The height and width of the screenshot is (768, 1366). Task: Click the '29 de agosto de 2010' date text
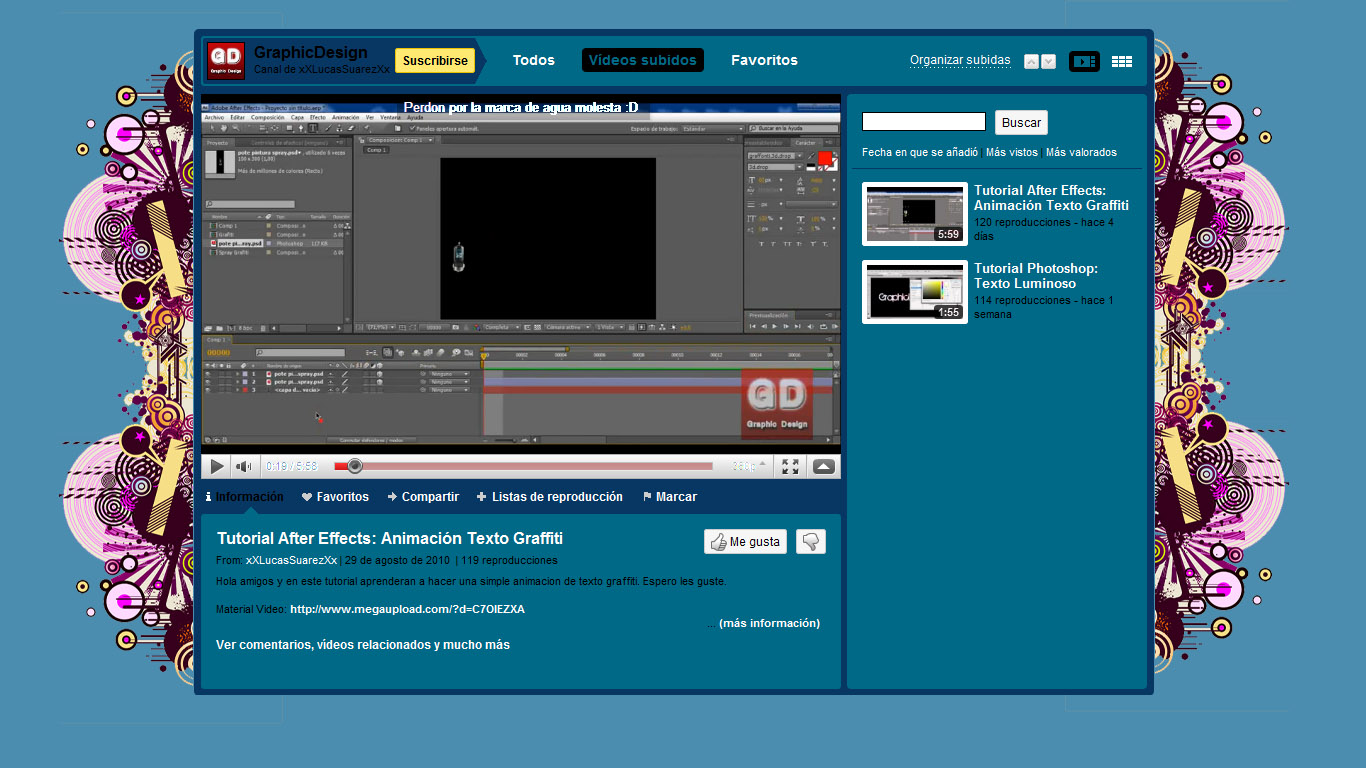[398, 560]
